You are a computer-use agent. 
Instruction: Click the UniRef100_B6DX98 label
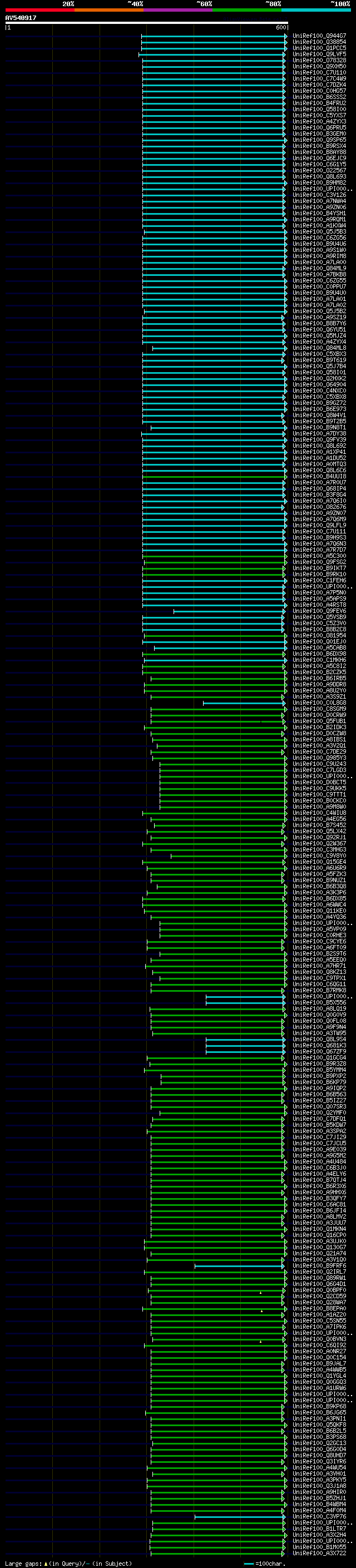click(319, 654)
